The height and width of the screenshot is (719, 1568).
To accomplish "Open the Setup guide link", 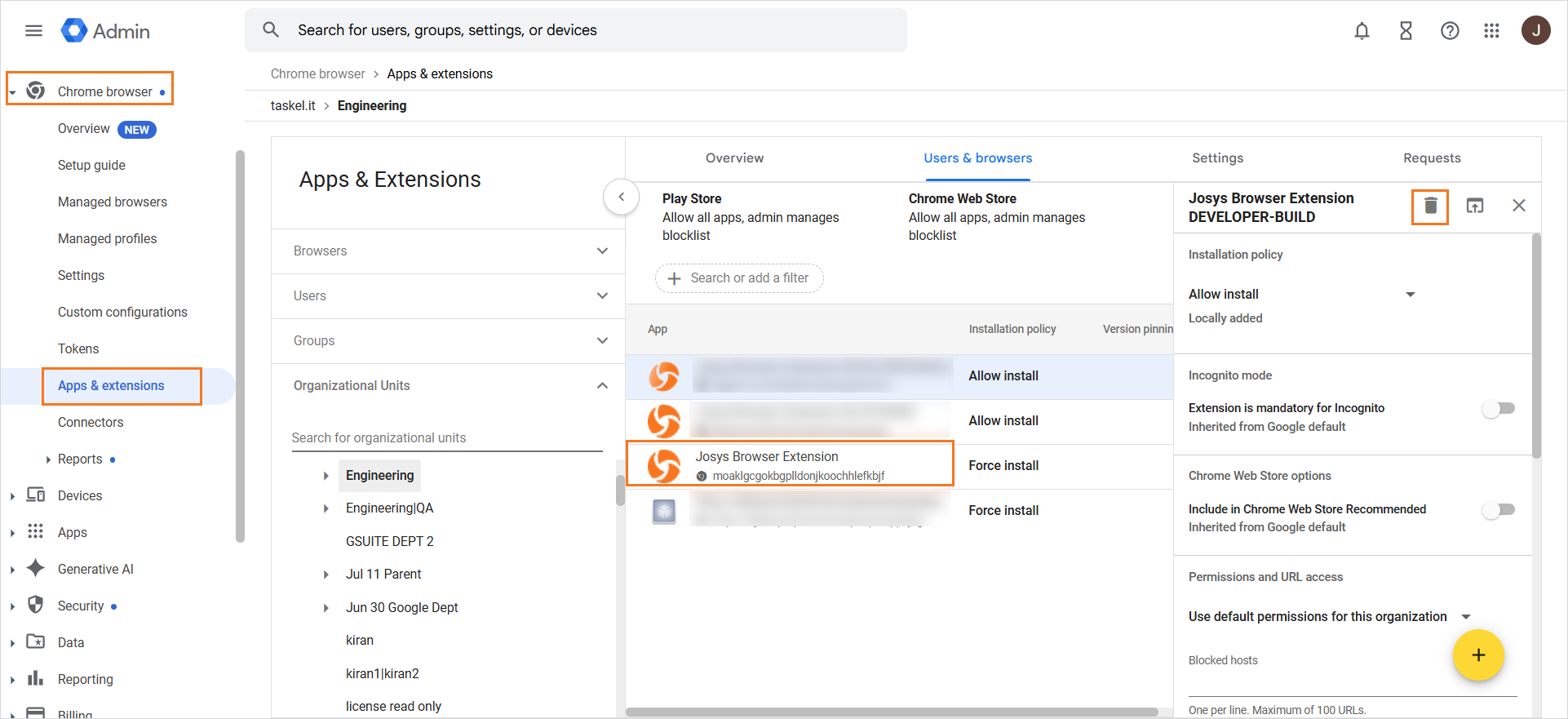I will (91, 165).
